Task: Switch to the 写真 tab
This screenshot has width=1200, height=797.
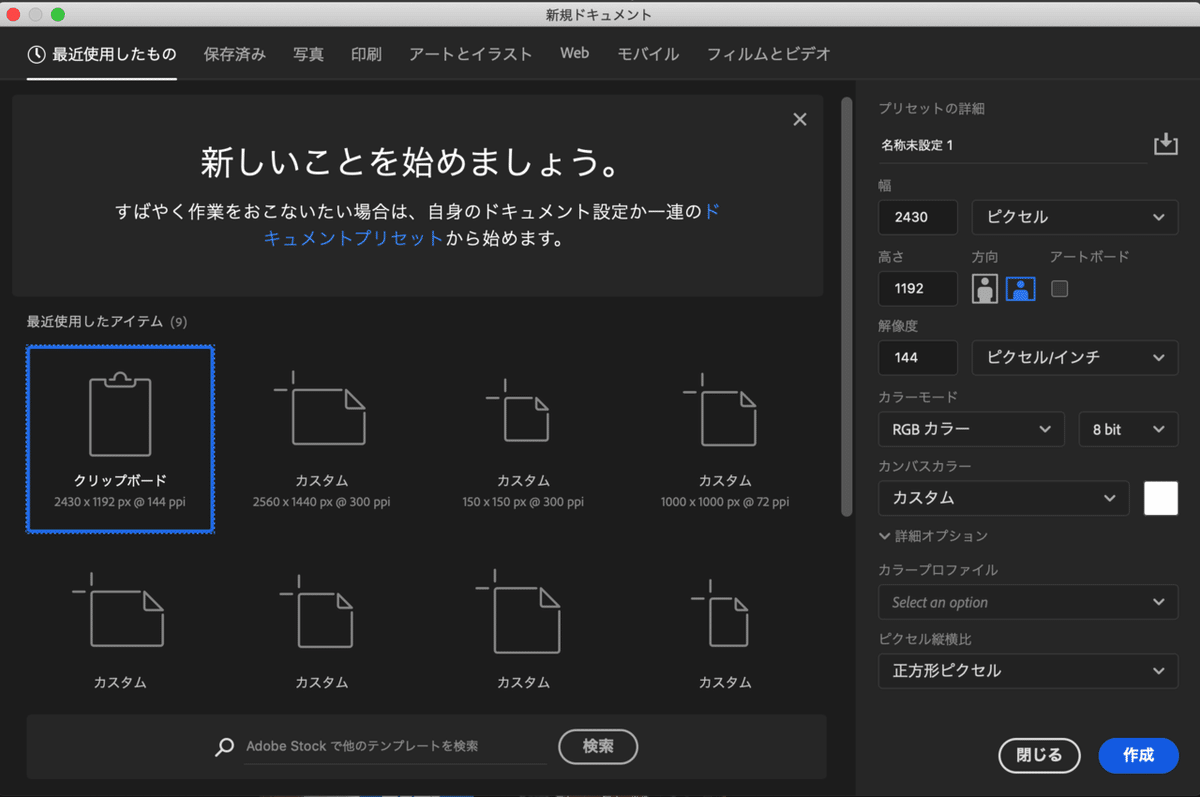Action: [308, 54]
